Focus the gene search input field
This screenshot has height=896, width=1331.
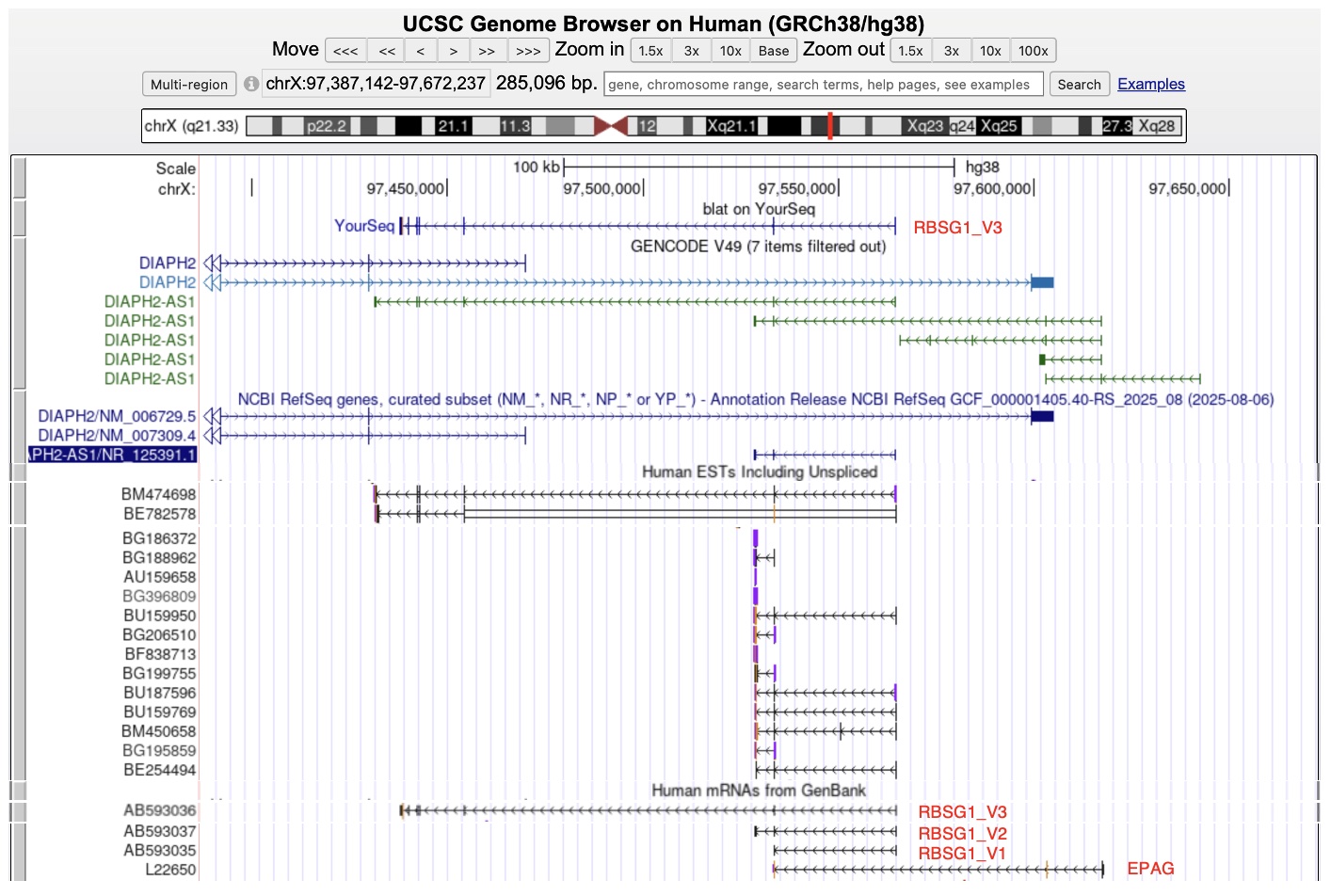[823, 84]
